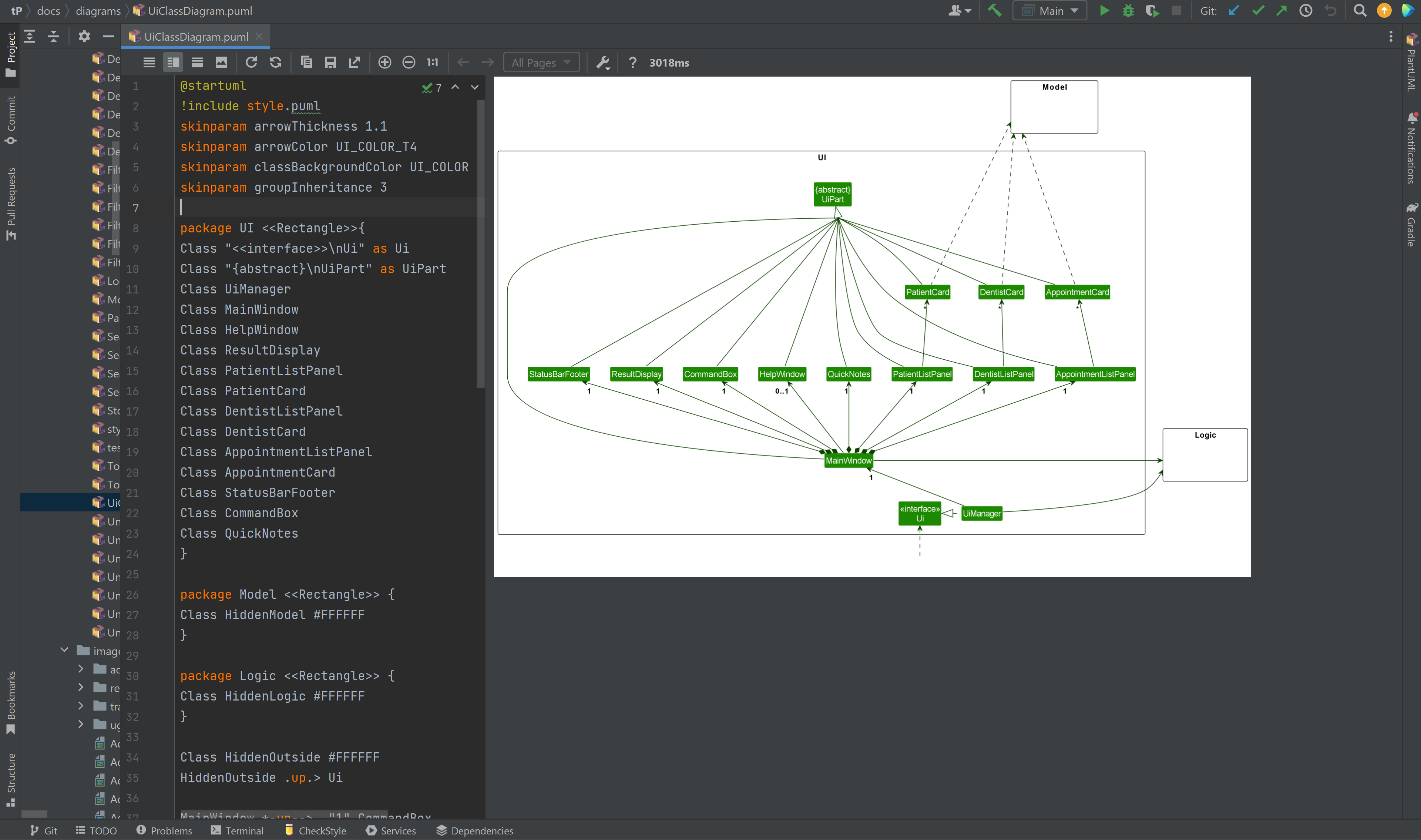
Task: Switch to editor and preview split mode
Action: click(173, 63)
